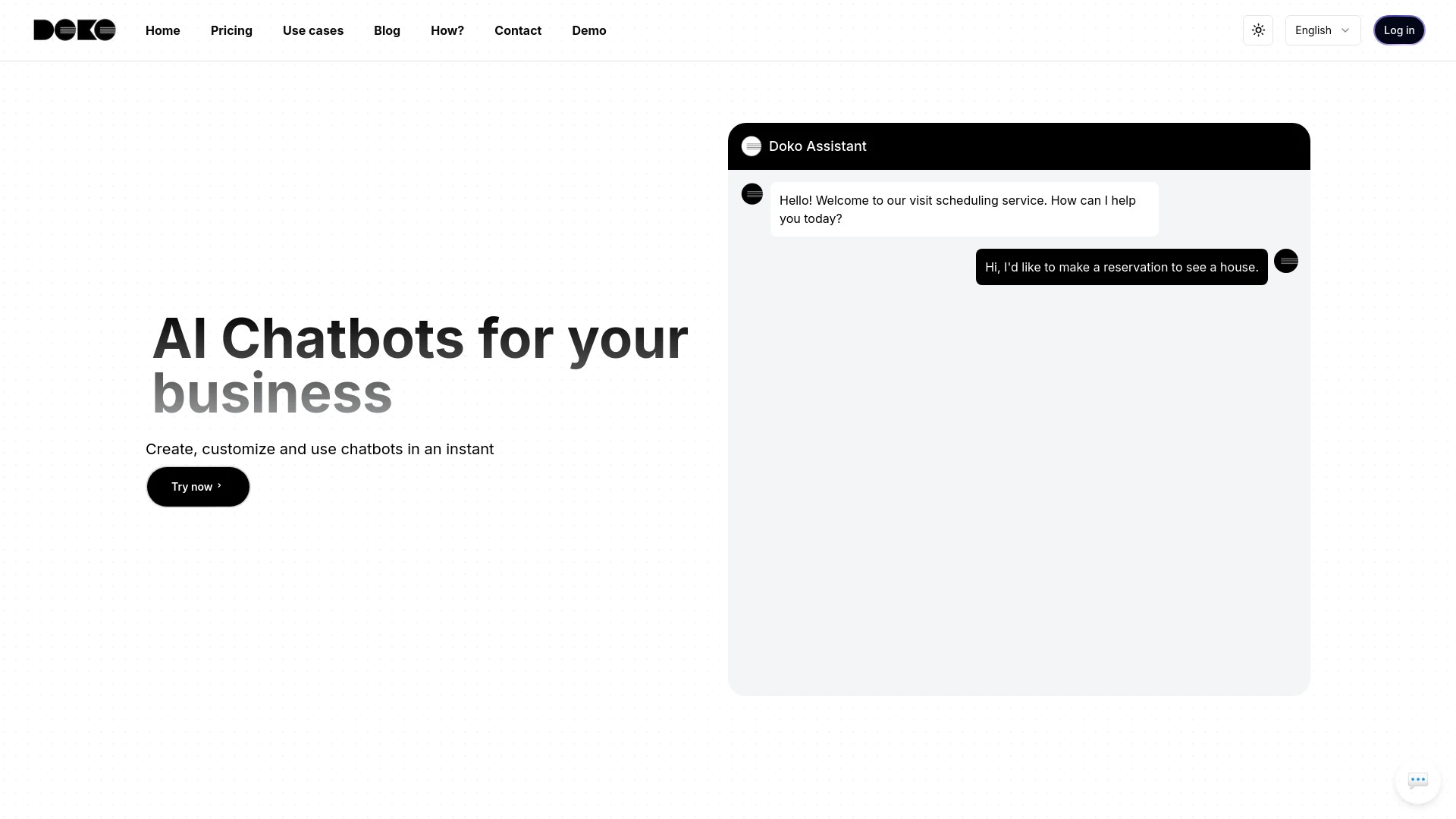Click the Try now button
1456x819 pixels.
tap(197, 486)
